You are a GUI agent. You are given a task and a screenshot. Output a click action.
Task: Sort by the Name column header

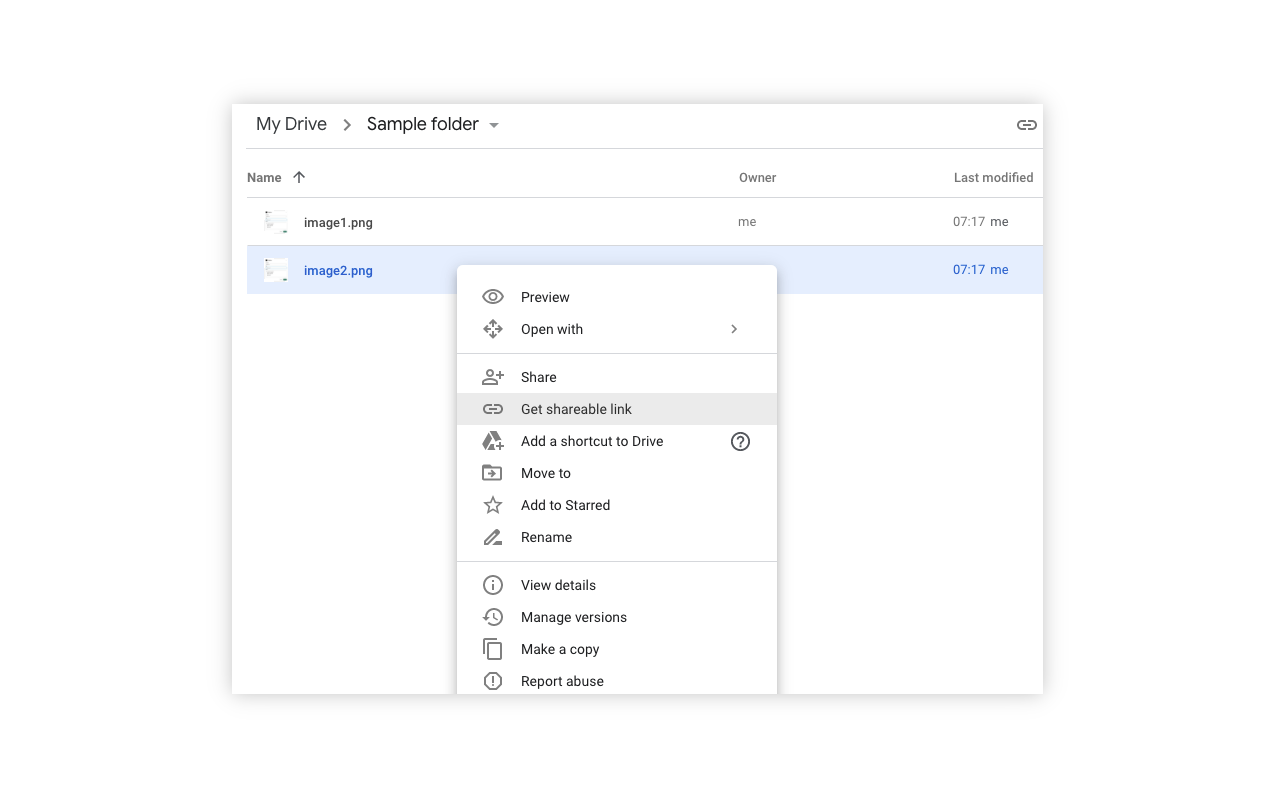tap(264, 177)
